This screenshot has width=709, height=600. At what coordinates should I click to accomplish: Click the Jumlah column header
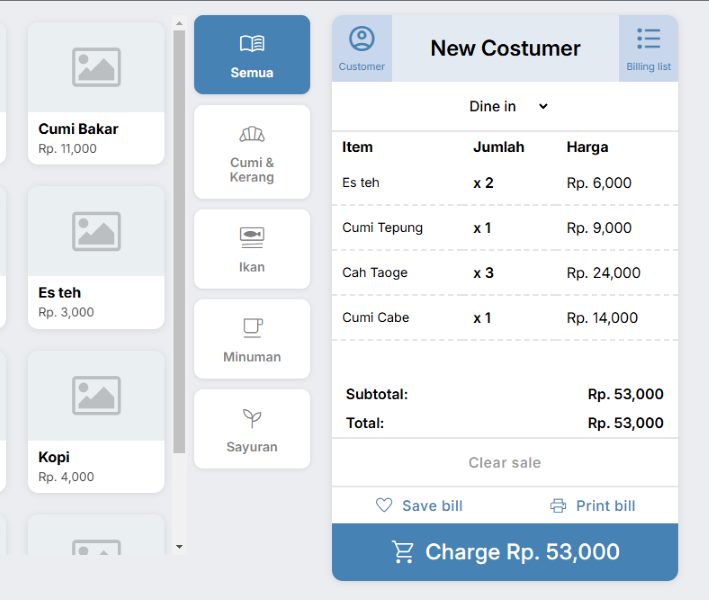pos(499,147)
